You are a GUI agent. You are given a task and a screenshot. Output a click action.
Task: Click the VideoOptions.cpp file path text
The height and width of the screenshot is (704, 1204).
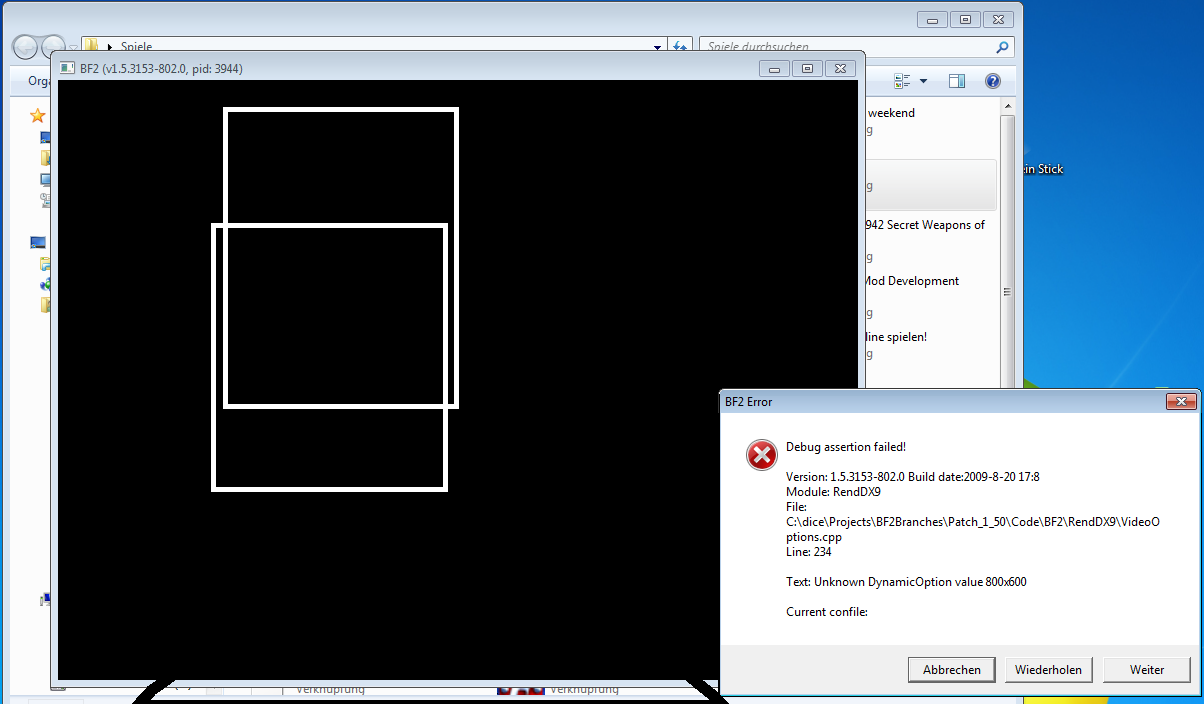(x=974, y=529)
